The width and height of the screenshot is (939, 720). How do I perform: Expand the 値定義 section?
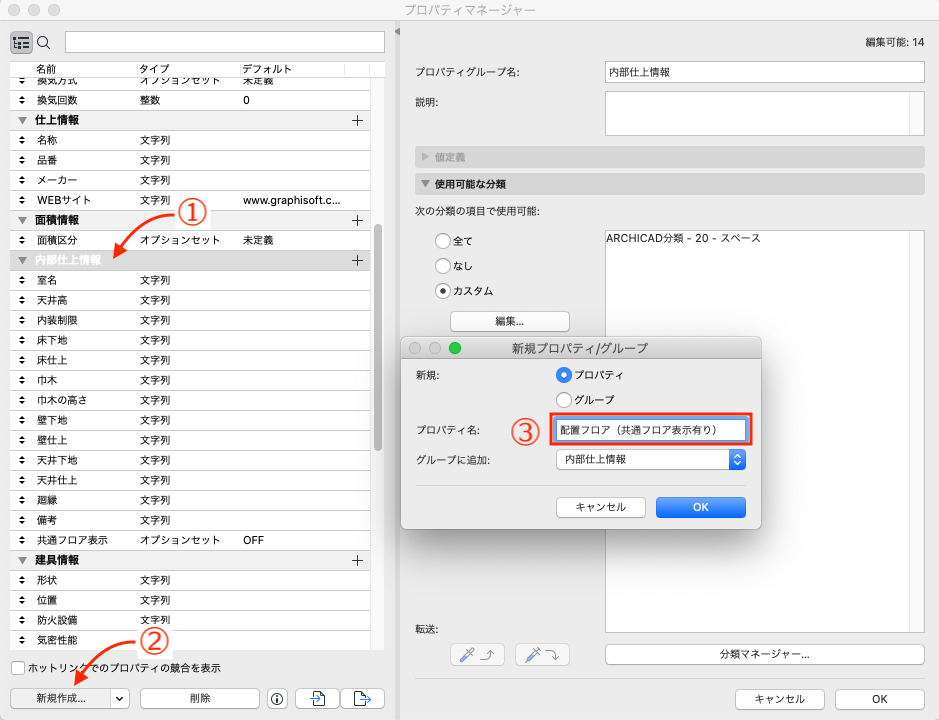point(425,157)
